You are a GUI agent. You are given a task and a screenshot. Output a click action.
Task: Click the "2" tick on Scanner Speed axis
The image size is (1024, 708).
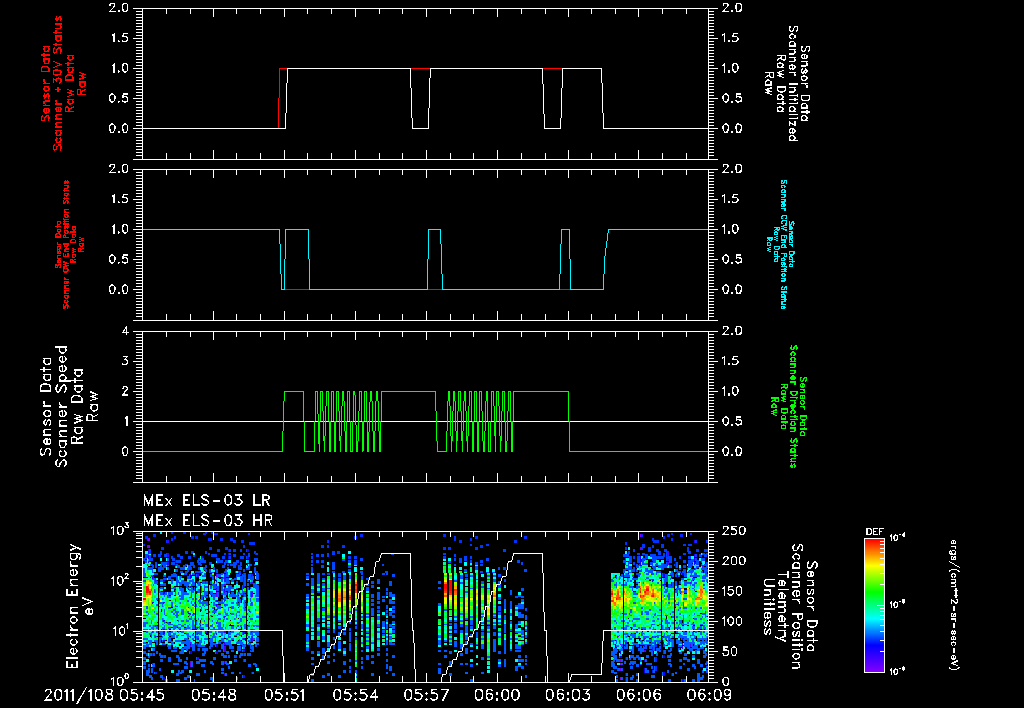point(125,391)
